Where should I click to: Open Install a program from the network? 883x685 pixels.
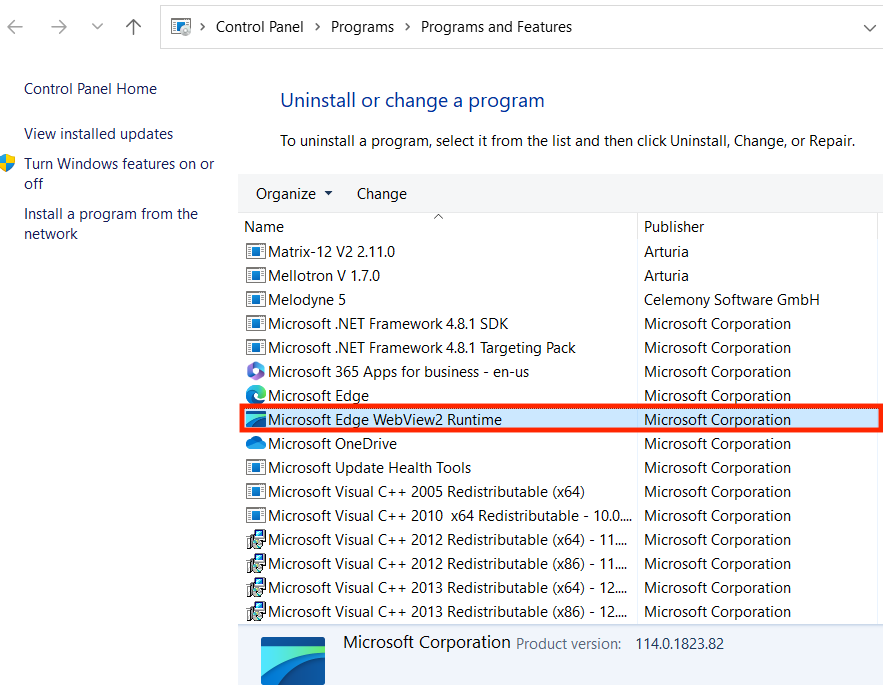click(x=111, y=224)
